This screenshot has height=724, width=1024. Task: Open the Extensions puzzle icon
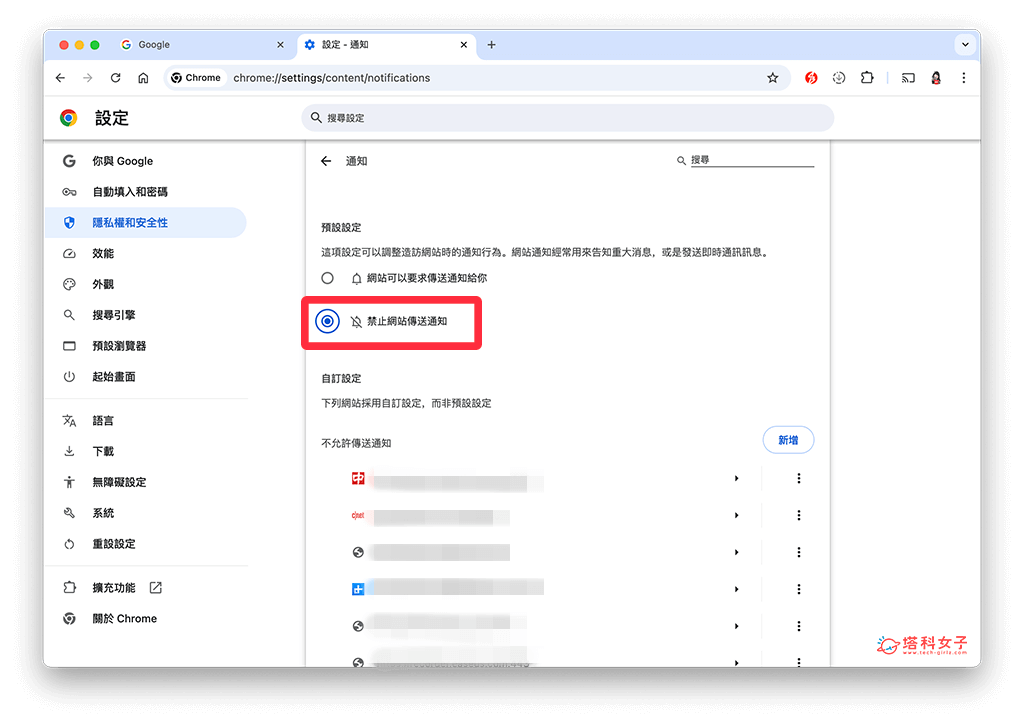(867, 78)
